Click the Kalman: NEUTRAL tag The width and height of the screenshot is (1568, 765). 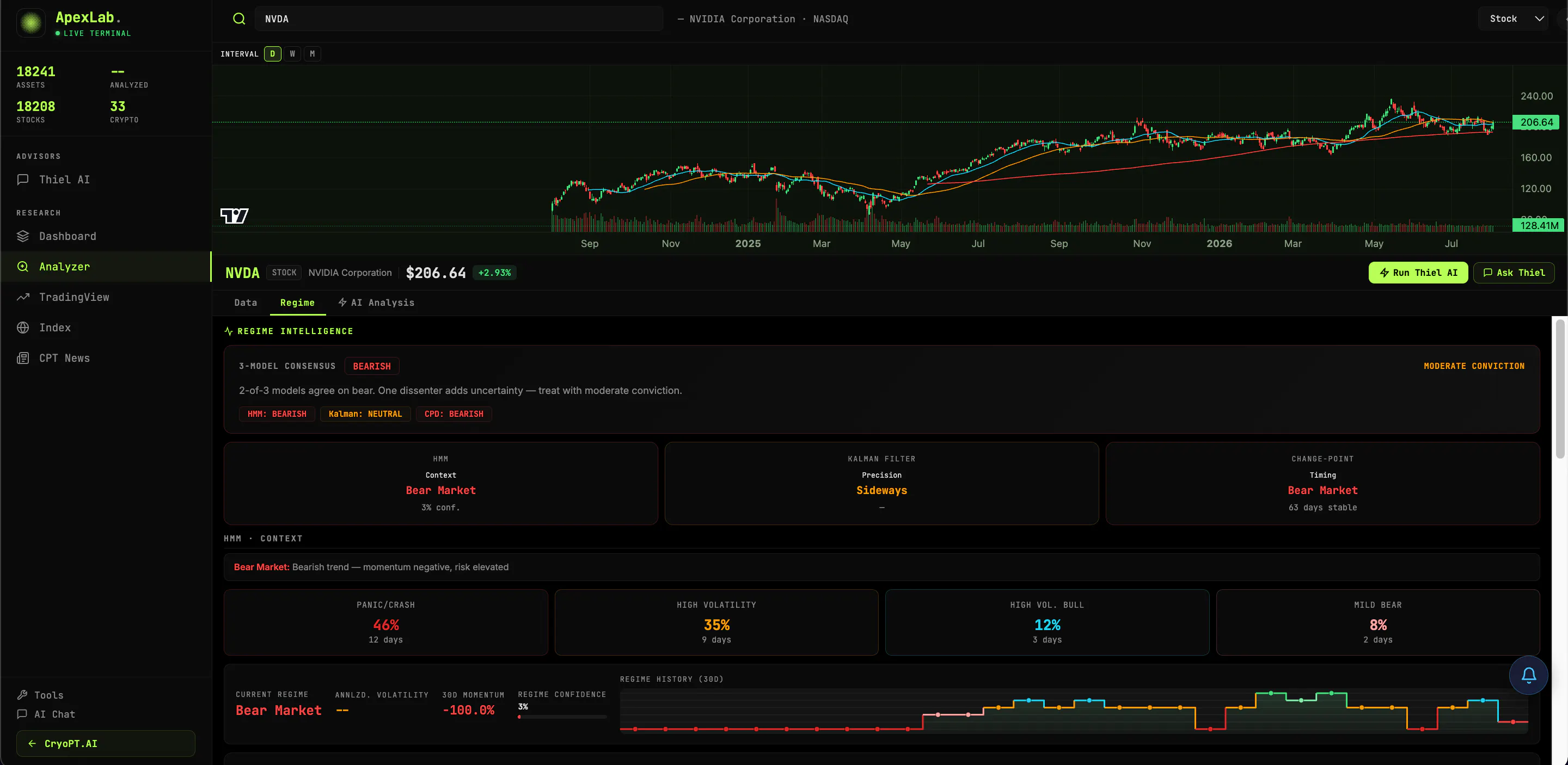pos(365,414)
